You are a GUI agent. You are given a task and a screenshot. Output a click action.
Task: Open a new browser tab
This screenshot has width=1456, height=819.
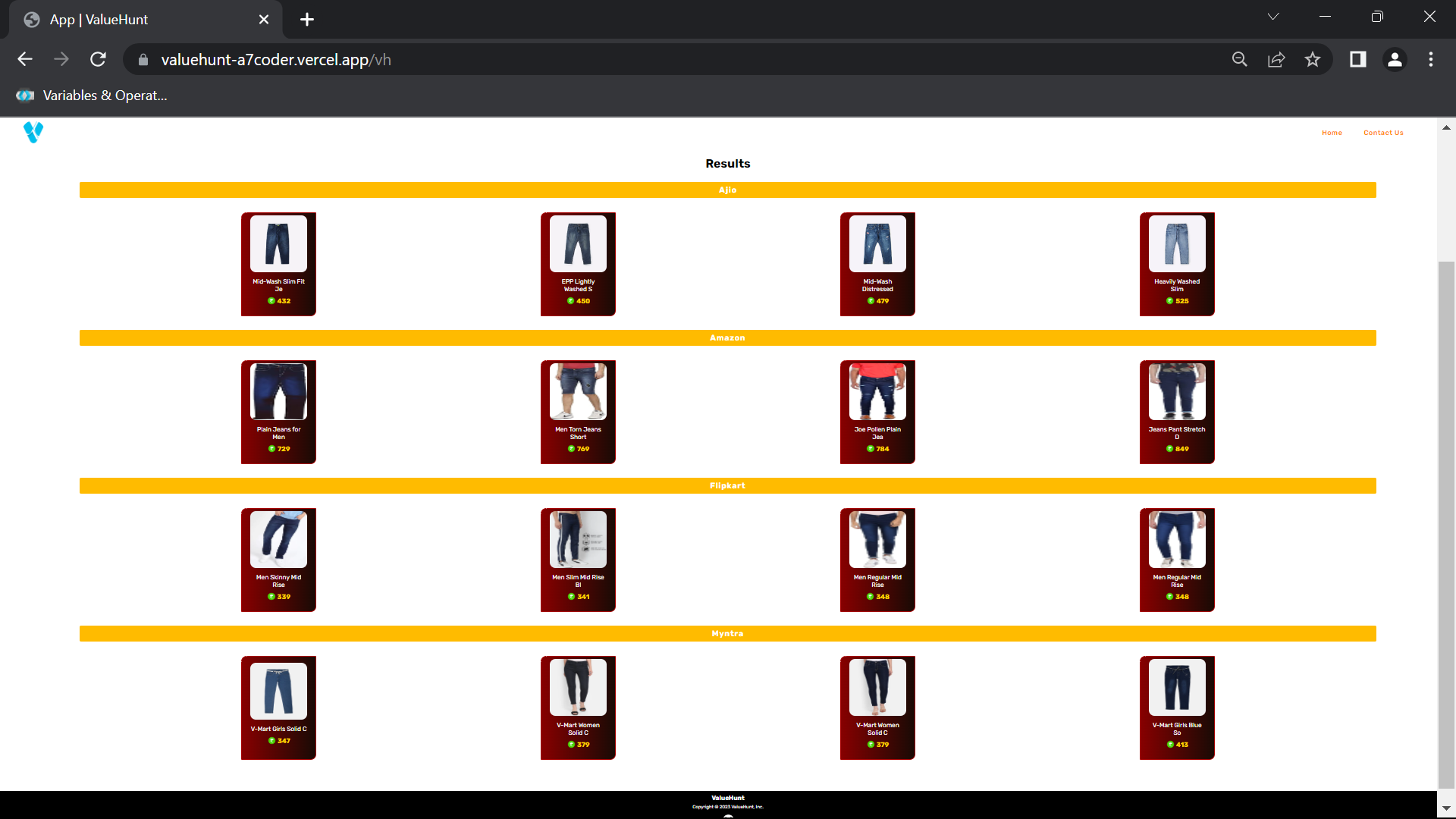click(x=307, y=20)
